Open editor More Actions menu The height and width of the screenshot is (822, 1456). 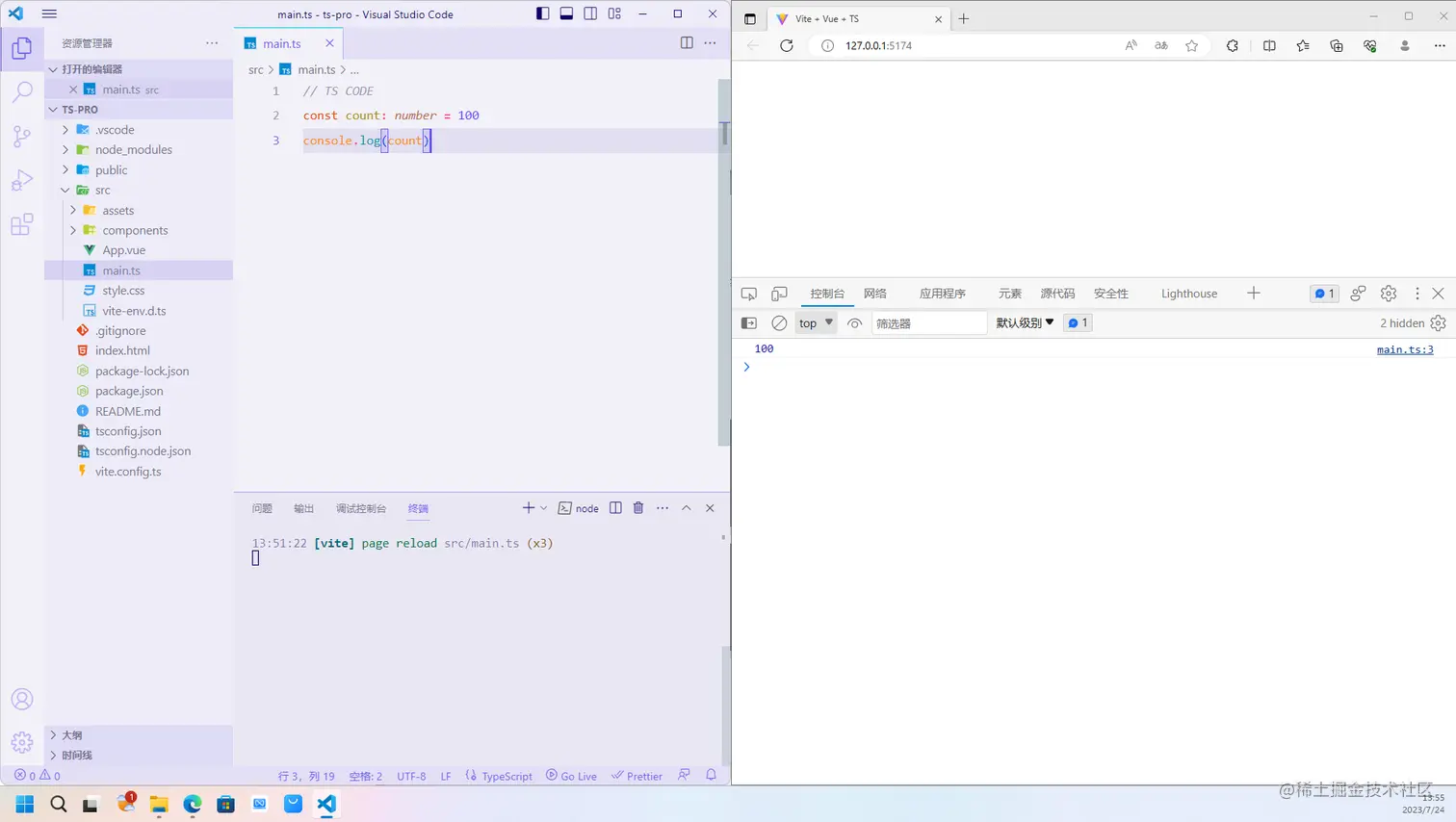(x=711, y=42)
